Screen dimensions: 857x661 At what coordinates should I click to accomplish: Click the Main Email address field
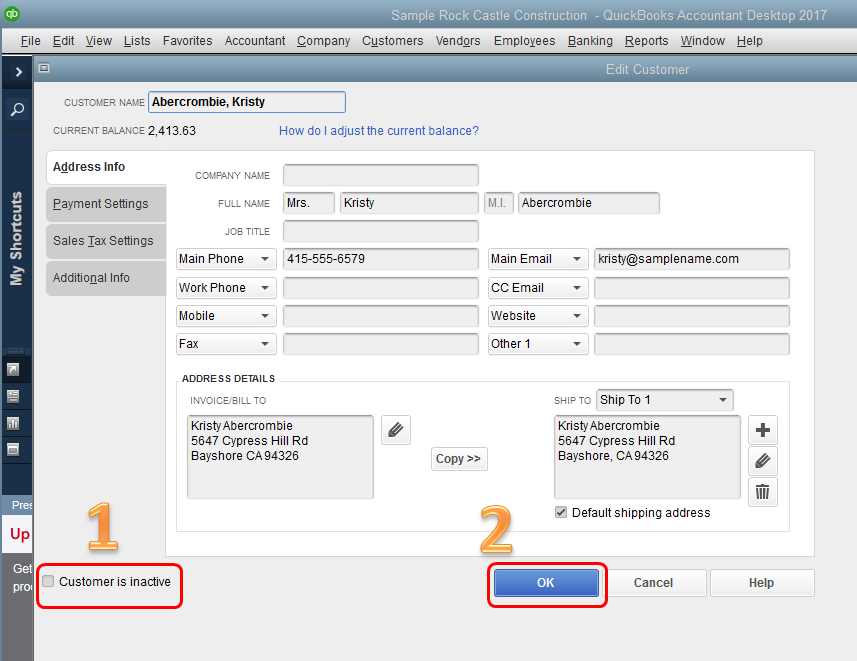click(691, 259)
